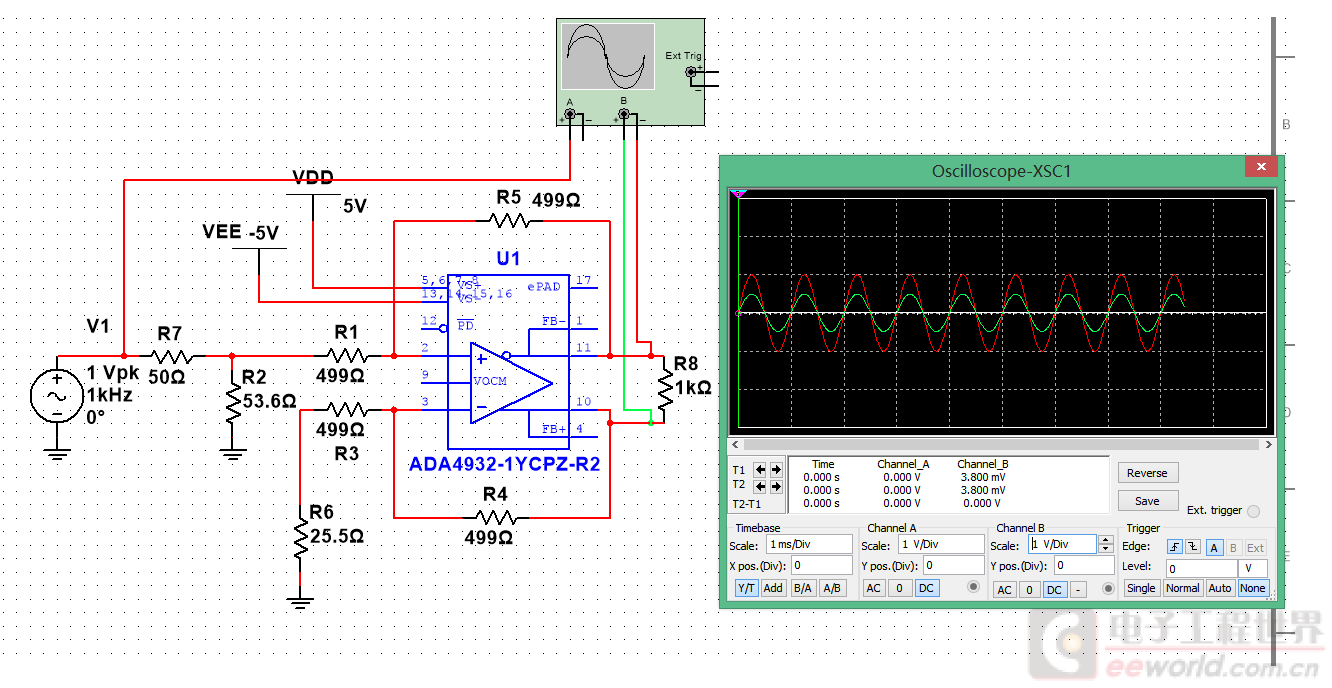This screenshot has height=688, width=1332.
Task: Set Channel B coupling to DC
Action: (x=1054, y=590)
